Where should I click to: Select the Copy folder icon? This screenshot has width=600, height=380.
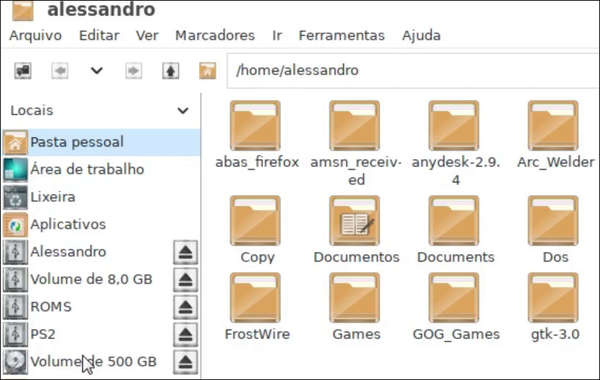click(x=255, y=221)
